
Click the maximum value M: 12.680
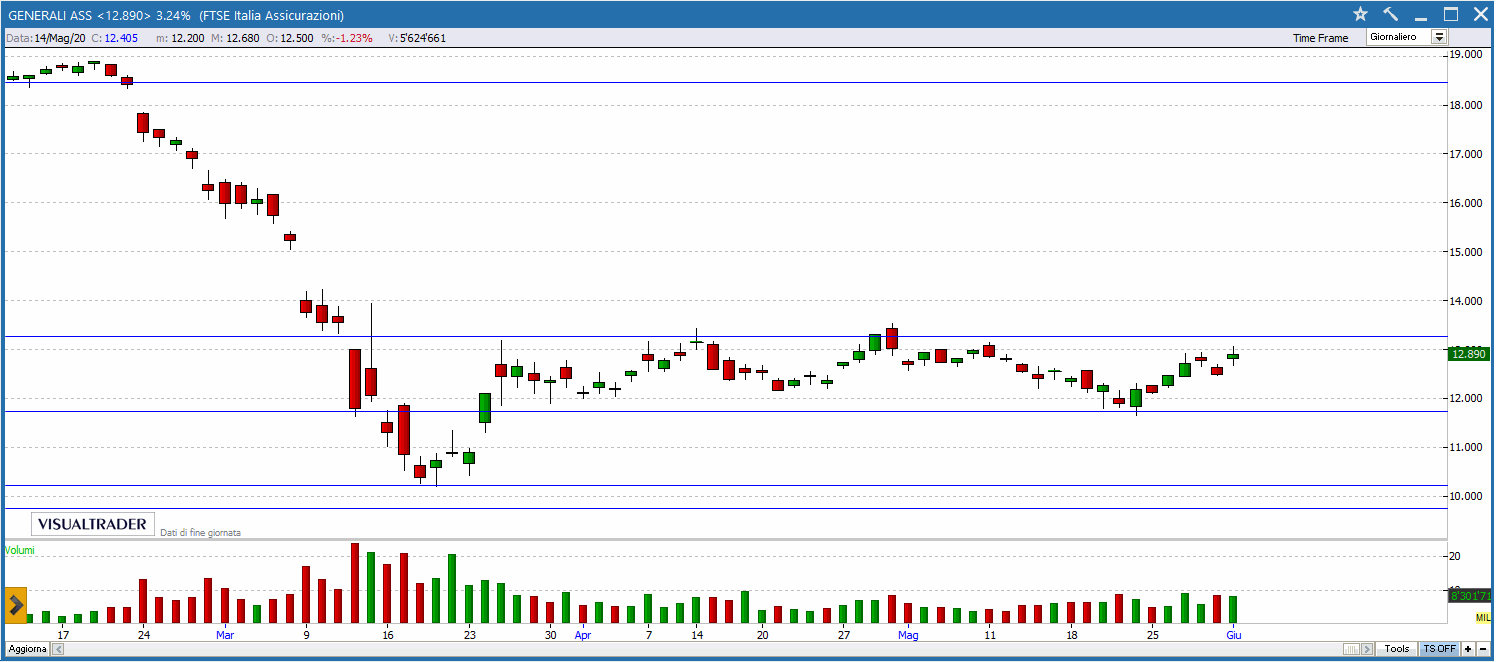[x=236, y=38]
